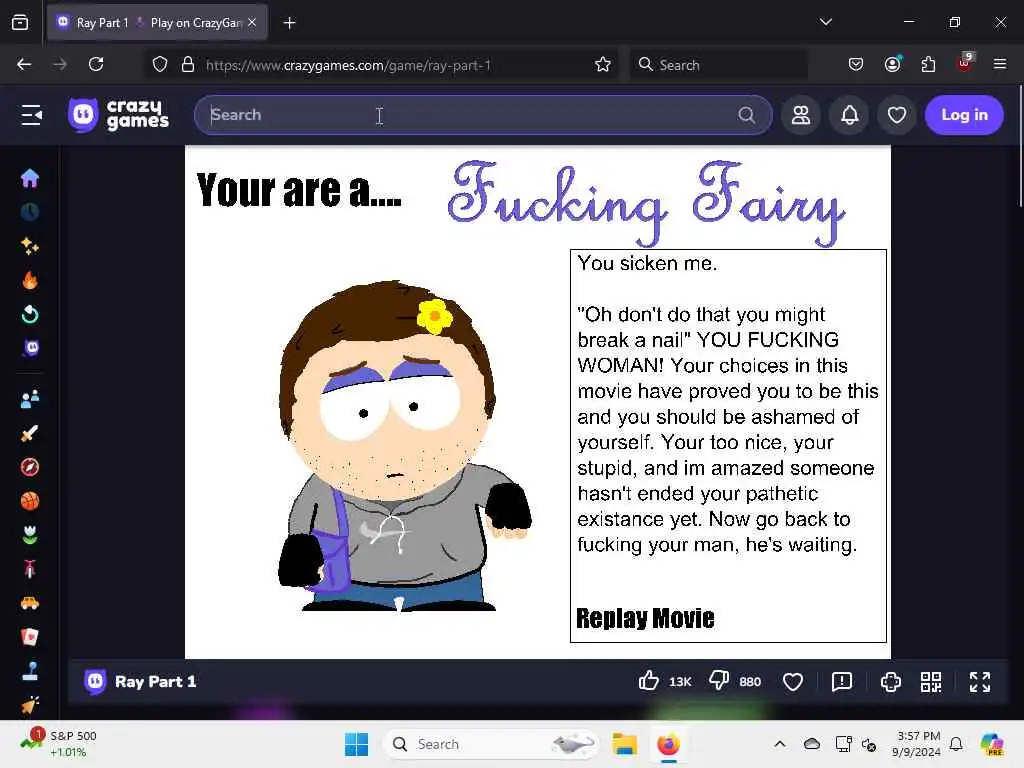Add Ray Part 1 to favorites
This screenshot has width=1024, height=768.
[x=792, y=682]
